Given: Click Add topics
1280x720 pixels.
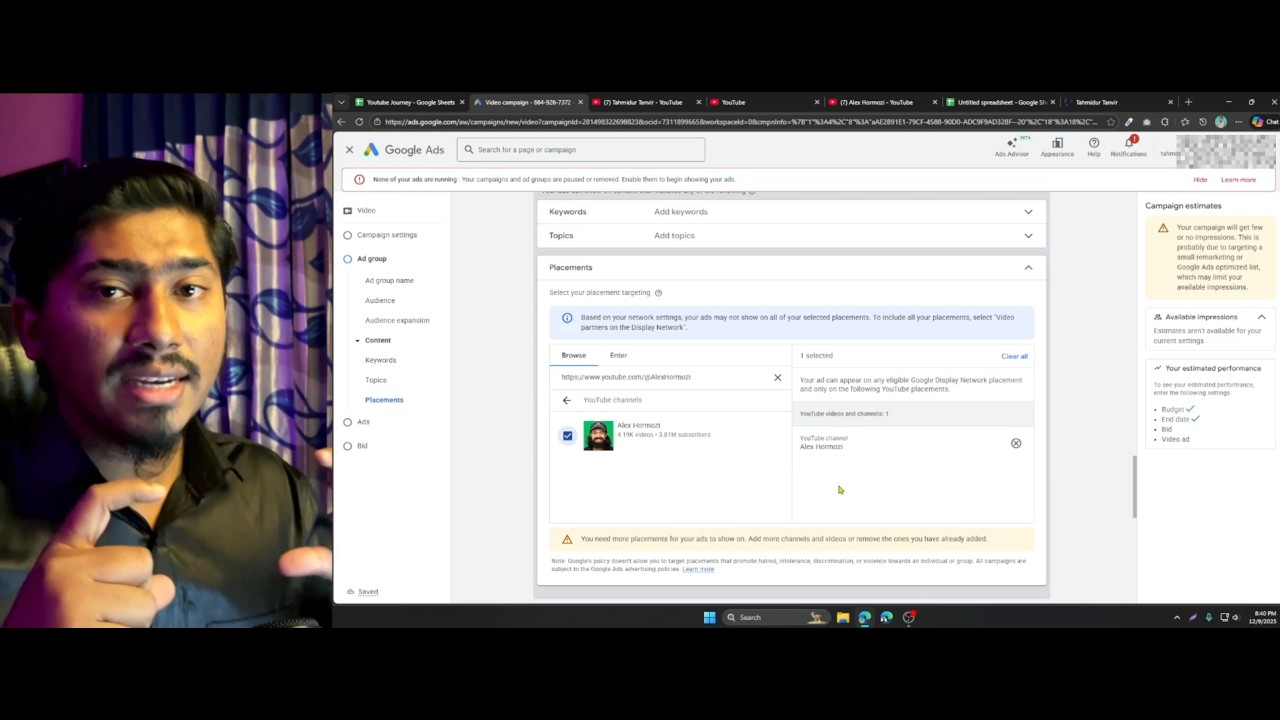Looking at the screenshot, I should [x=674, y=236].
